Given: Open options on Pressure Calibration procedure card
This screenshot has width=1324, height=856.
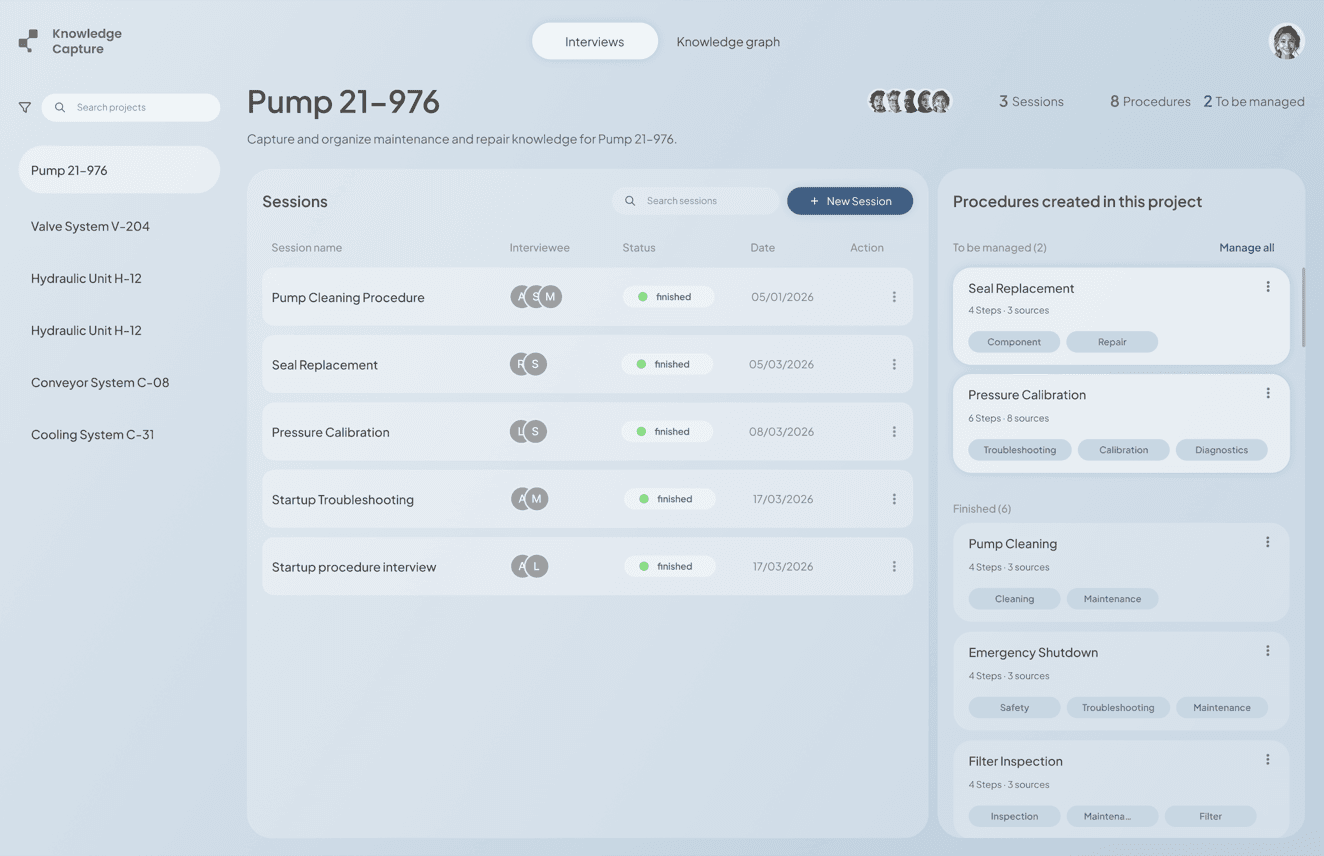Looking at the screenshot, I should point(1268,394).
